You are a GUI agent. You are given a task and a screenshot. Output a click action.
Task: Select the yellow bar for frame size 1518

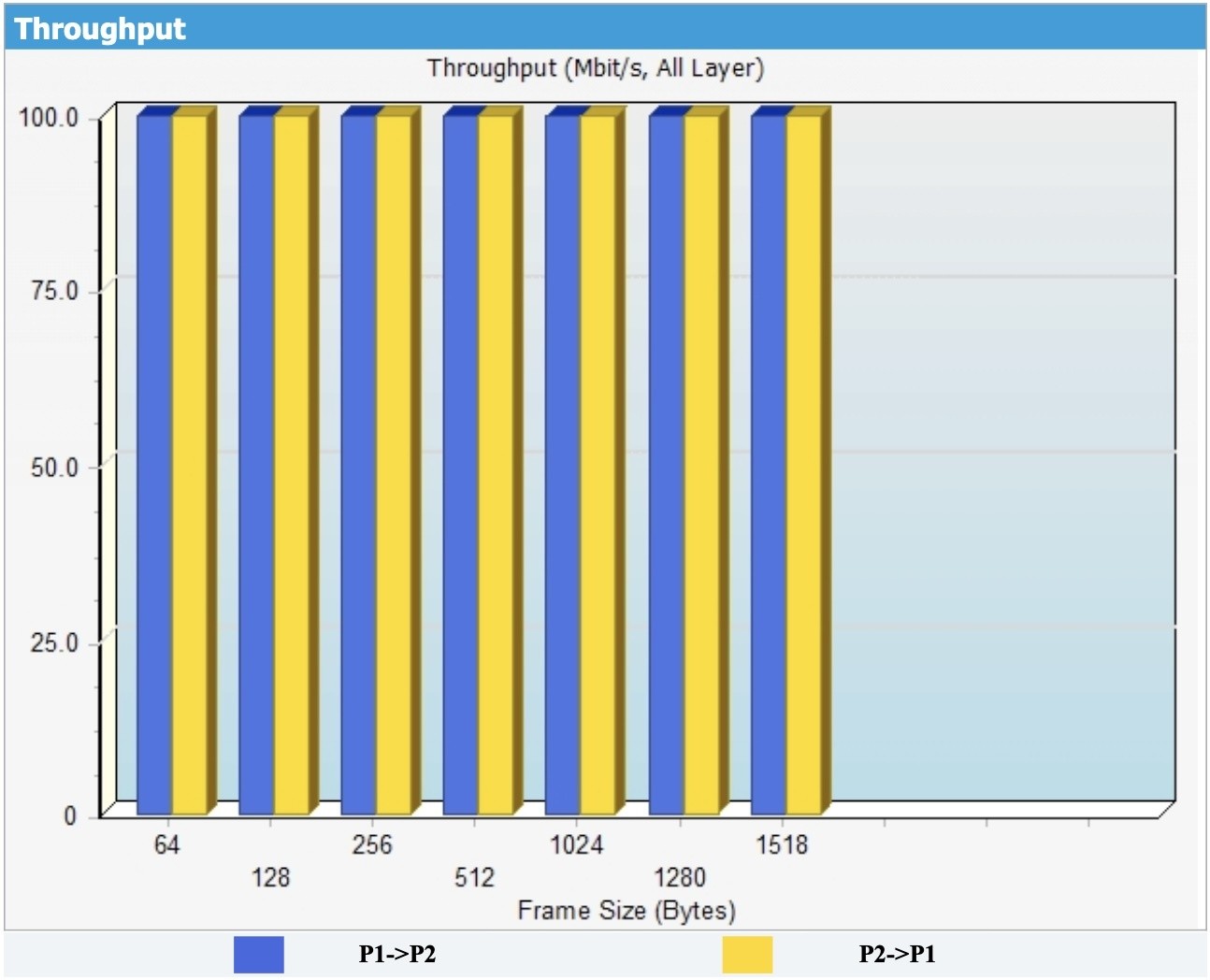tap(804, 465)
